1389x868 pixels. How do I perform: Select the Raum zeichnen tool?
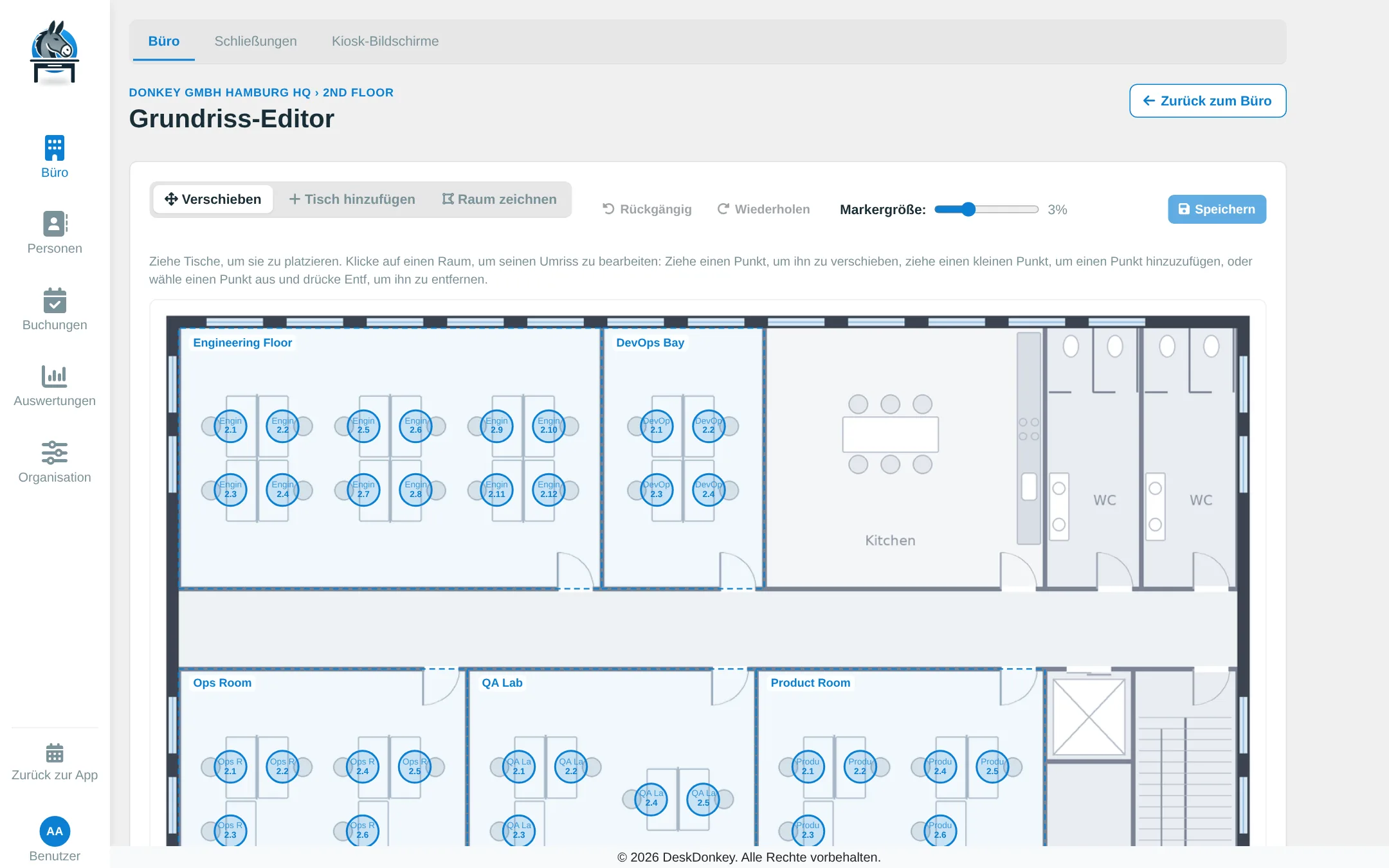(499, 199)
